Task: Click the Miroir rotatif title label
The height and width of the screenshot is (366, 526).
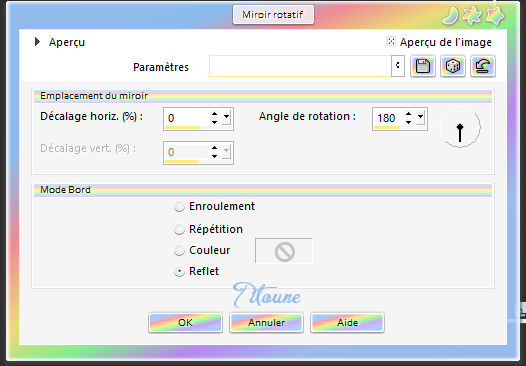Action: pyautogui.click(x=273, y=15)
